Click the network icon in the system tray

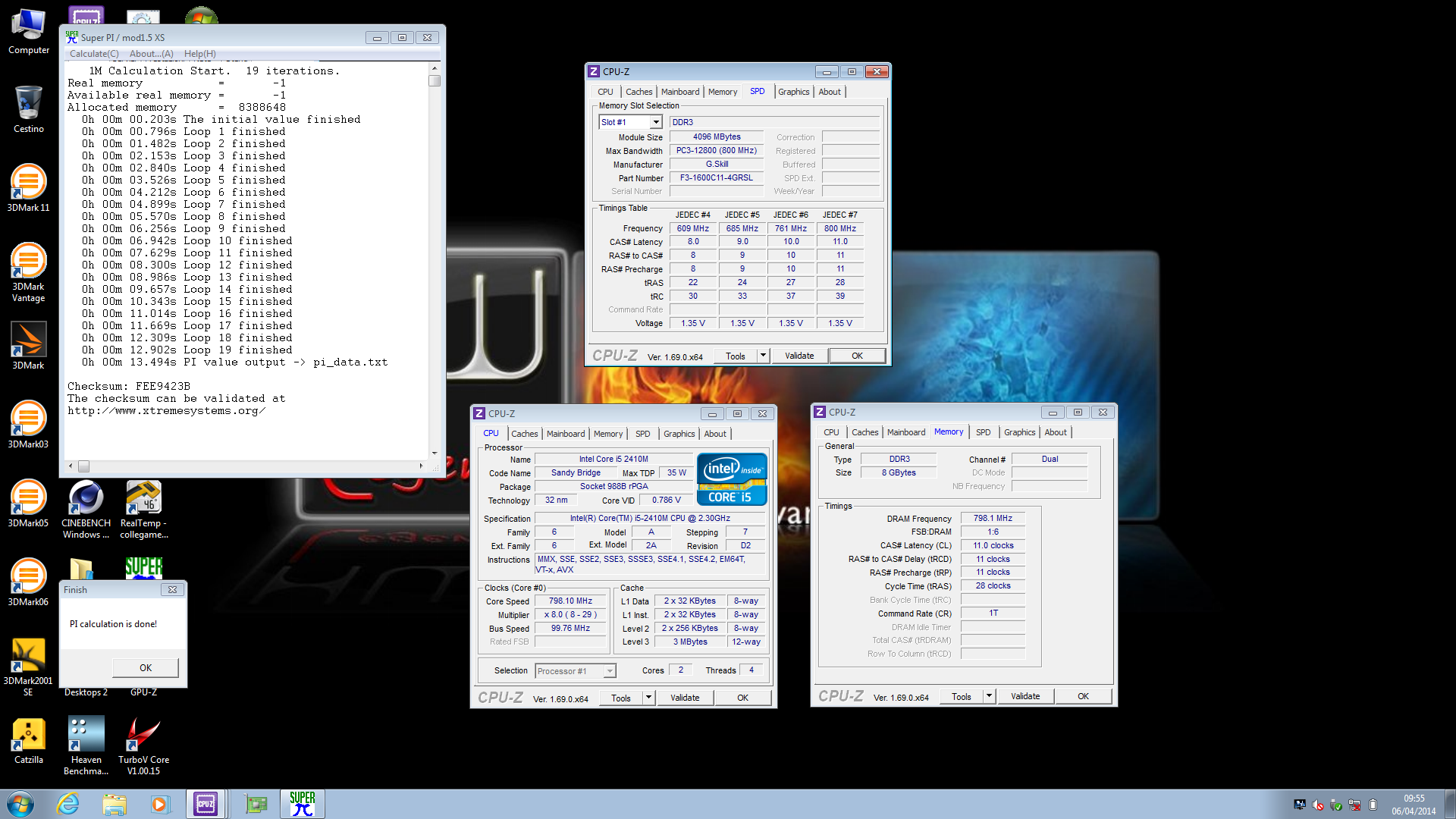[x=1354, y=805]
